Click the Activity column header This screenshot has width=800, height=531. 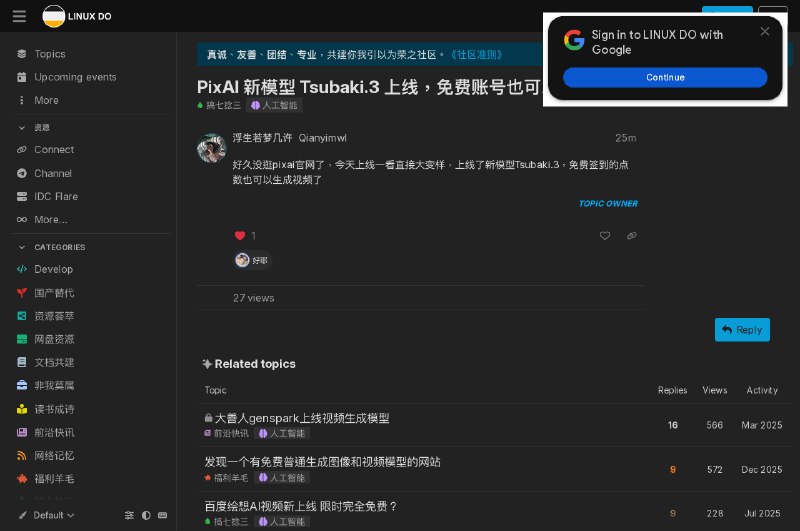coord(762,390)
